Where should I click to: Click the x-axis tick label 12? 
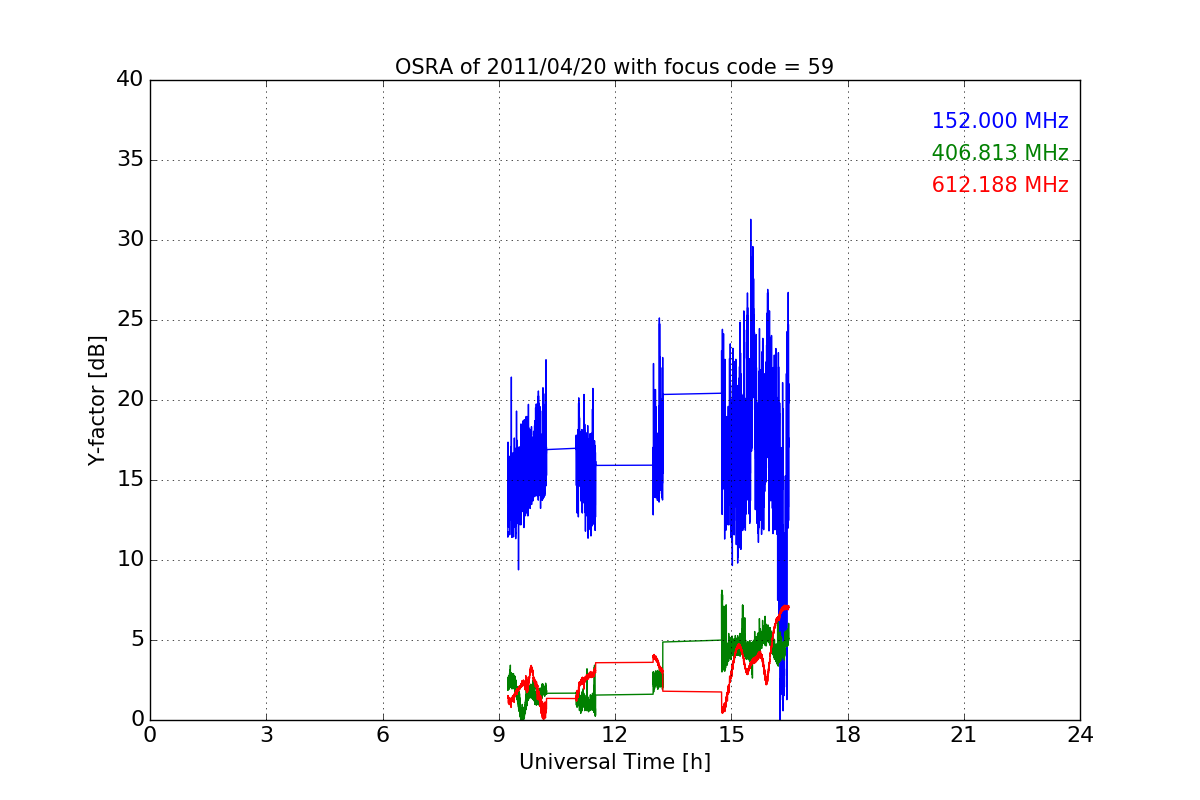[x=615, y=735]
